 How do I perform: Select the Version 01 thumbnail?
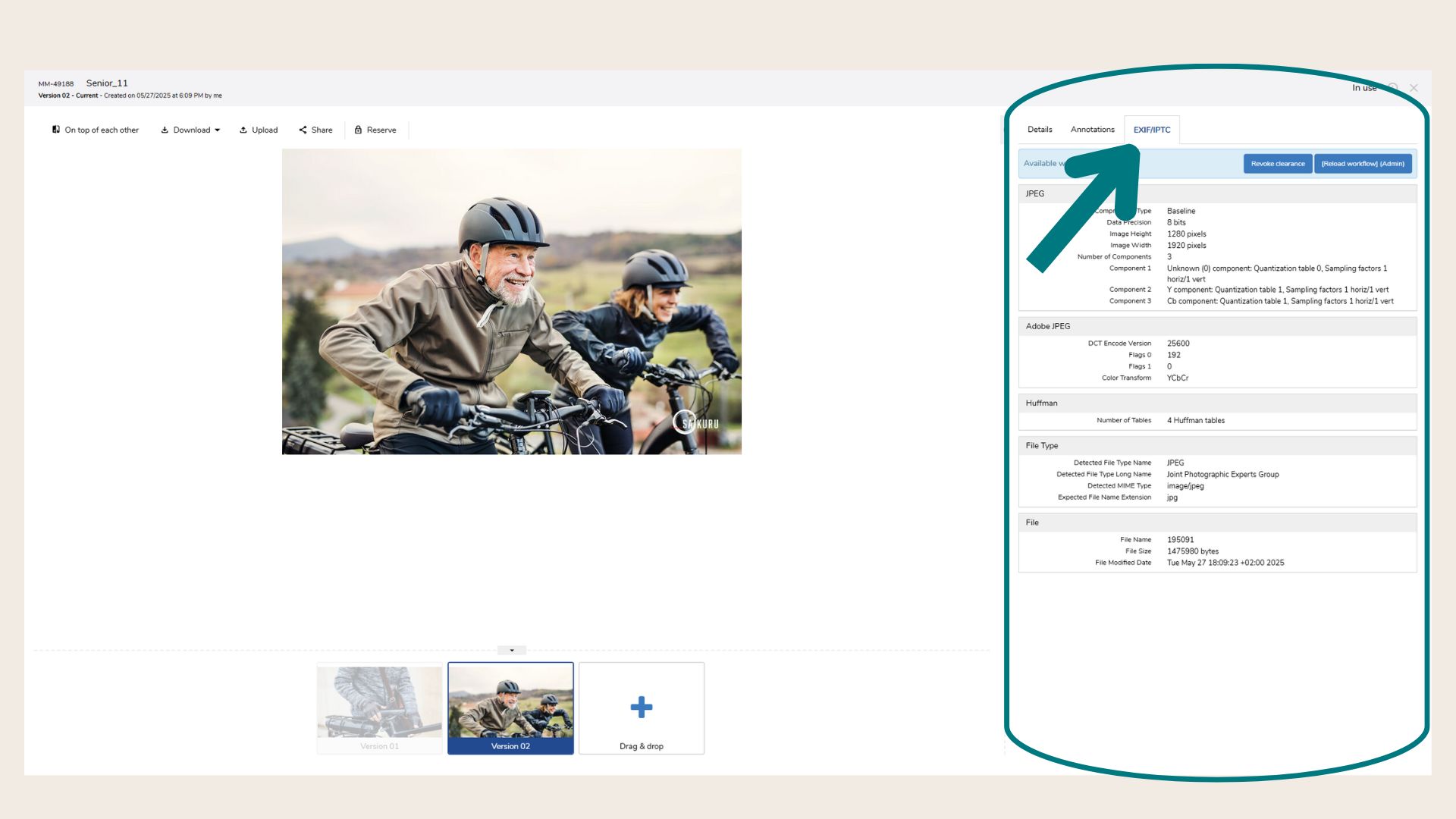379,708
